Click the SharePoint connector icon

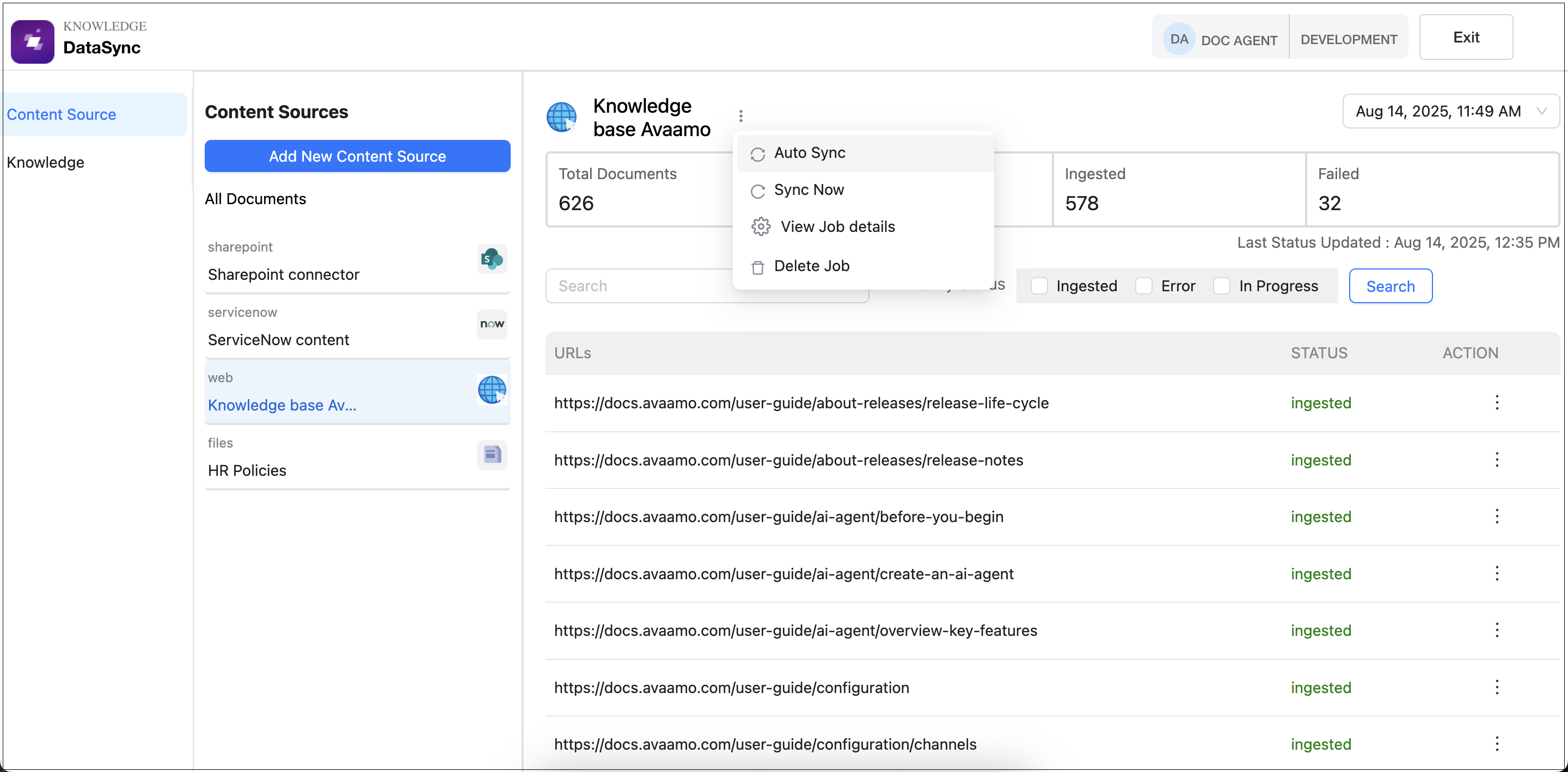tap(491, 259)
